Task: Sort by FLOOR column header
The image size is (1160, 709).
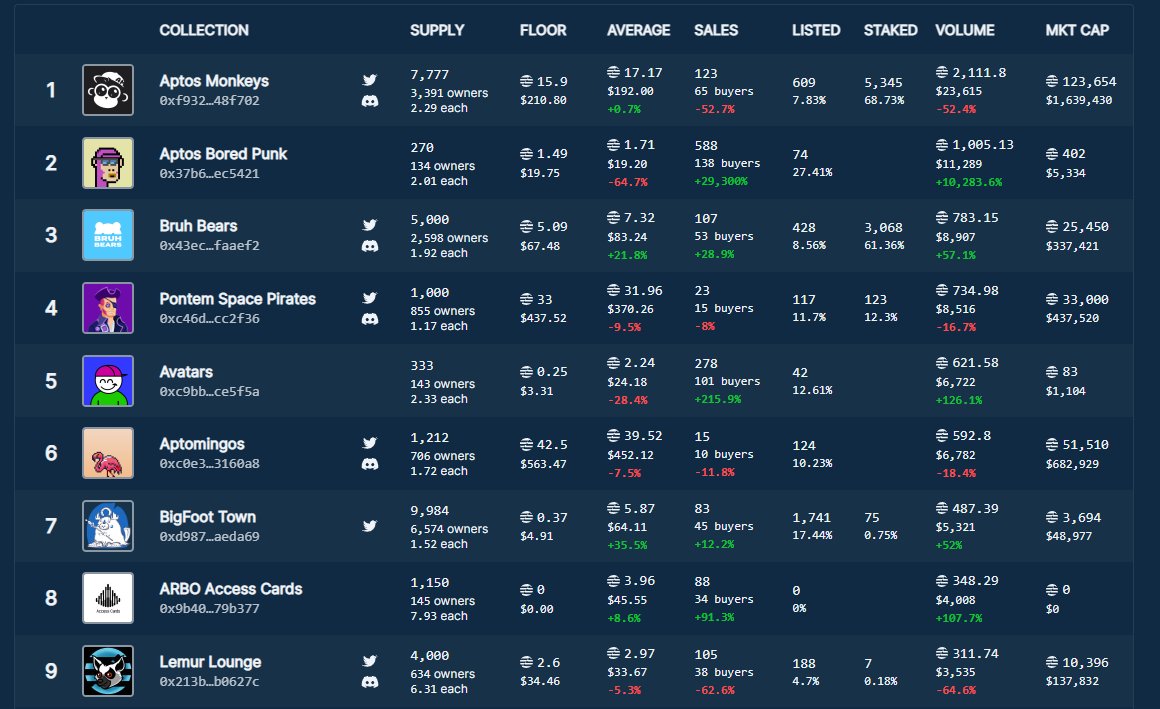Action: 543,30
